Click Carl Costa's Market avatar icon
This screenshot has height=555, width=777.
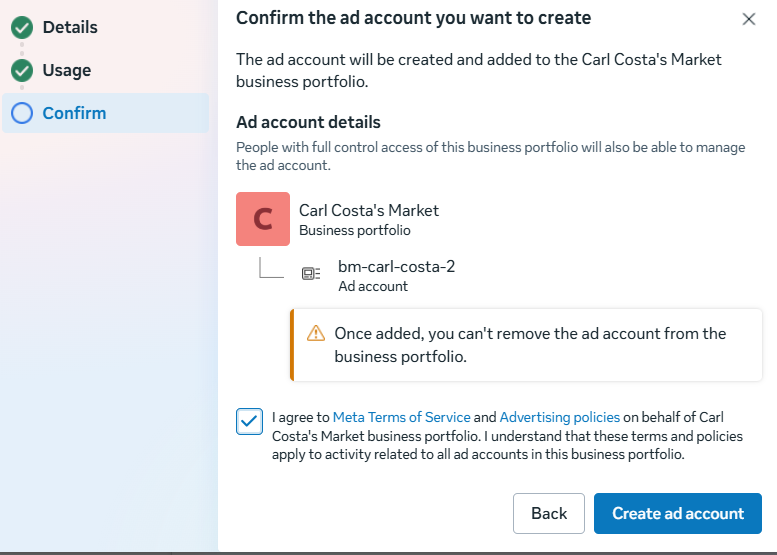point(263,219)
